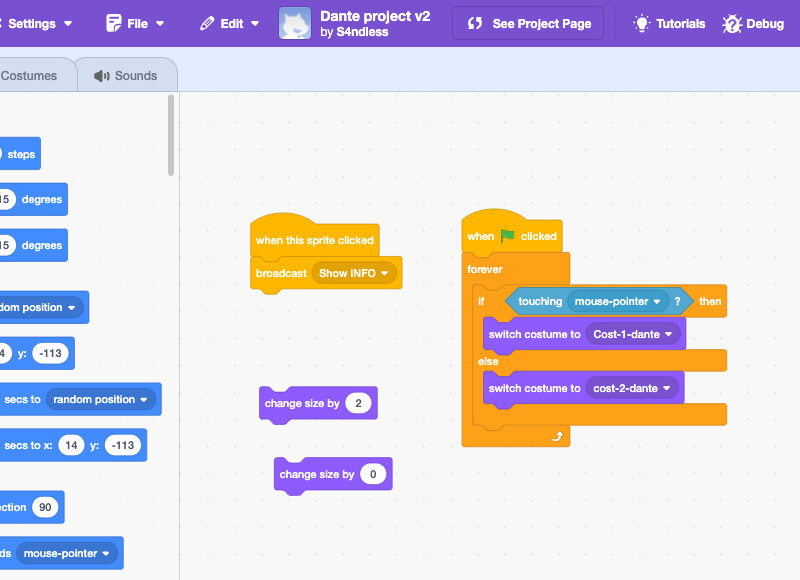Click the green flag icon in hat block
Viewport: 800px width, 580px height.
point(508,236)
